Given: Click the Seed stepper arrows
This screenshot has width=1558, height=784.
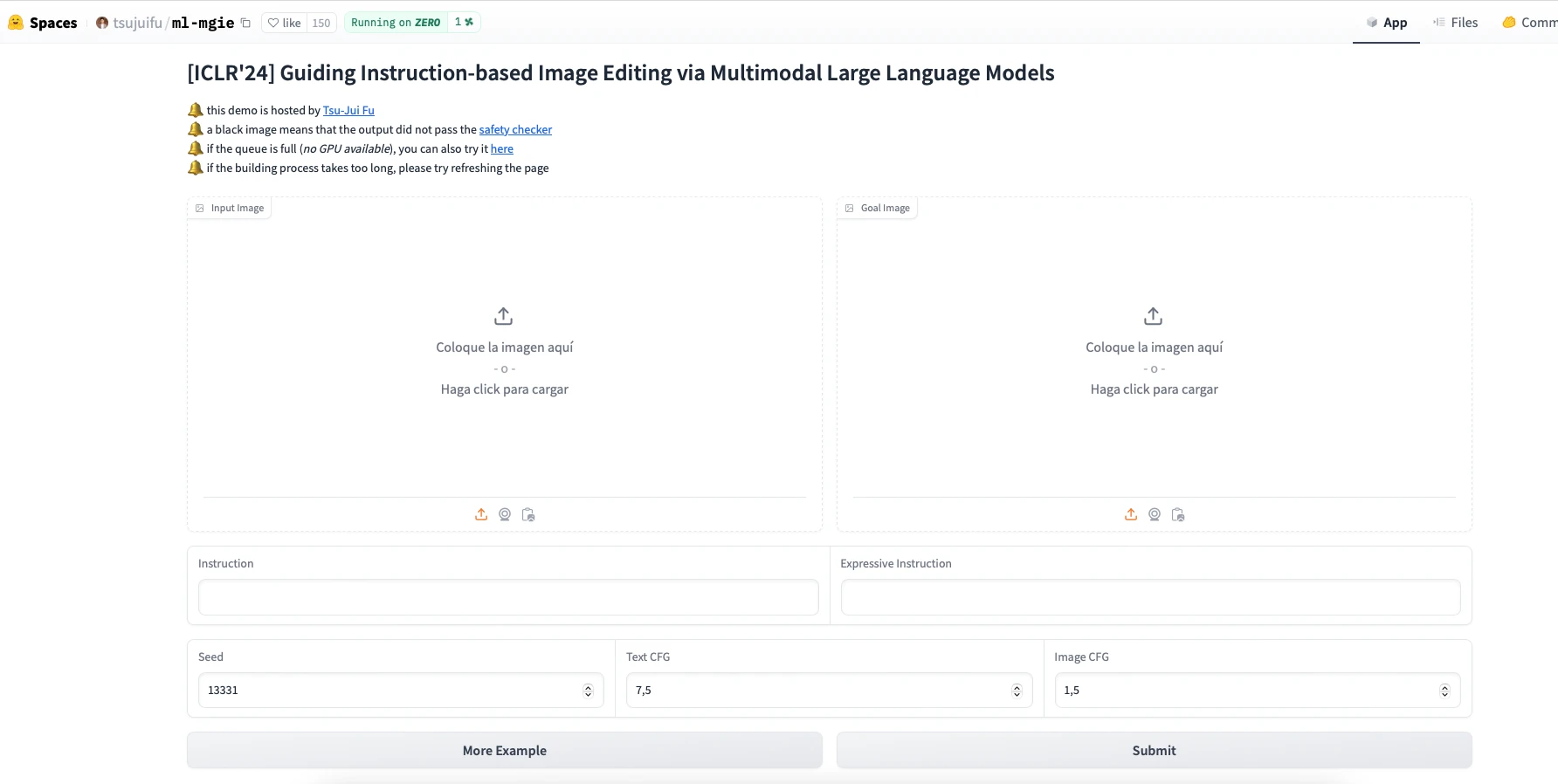Looking at the screenshot, I should [588, 691].
